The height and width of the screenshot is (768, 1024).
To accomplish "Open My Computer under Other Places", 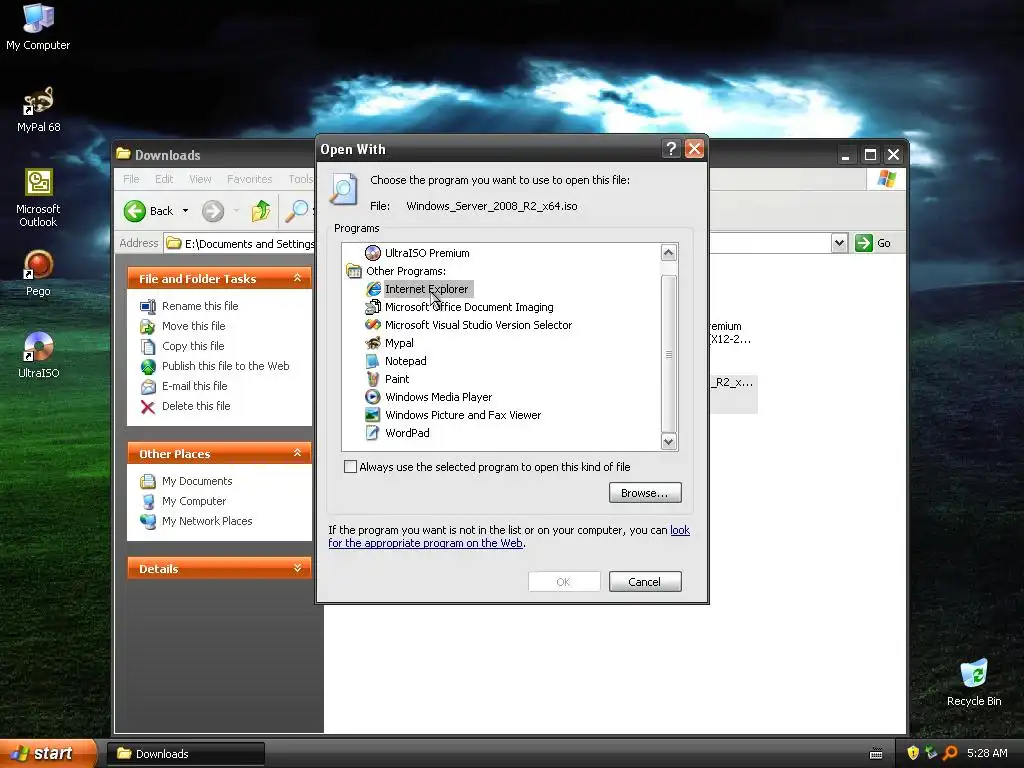I will click(x=184, y=501).
